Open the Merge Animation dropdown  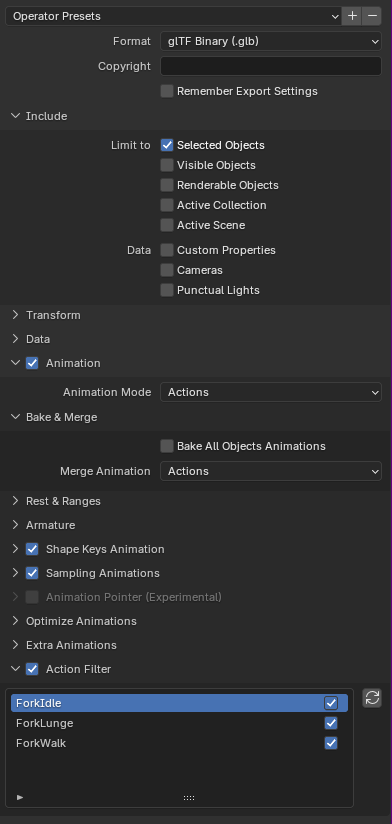click(x=271, y=471)
